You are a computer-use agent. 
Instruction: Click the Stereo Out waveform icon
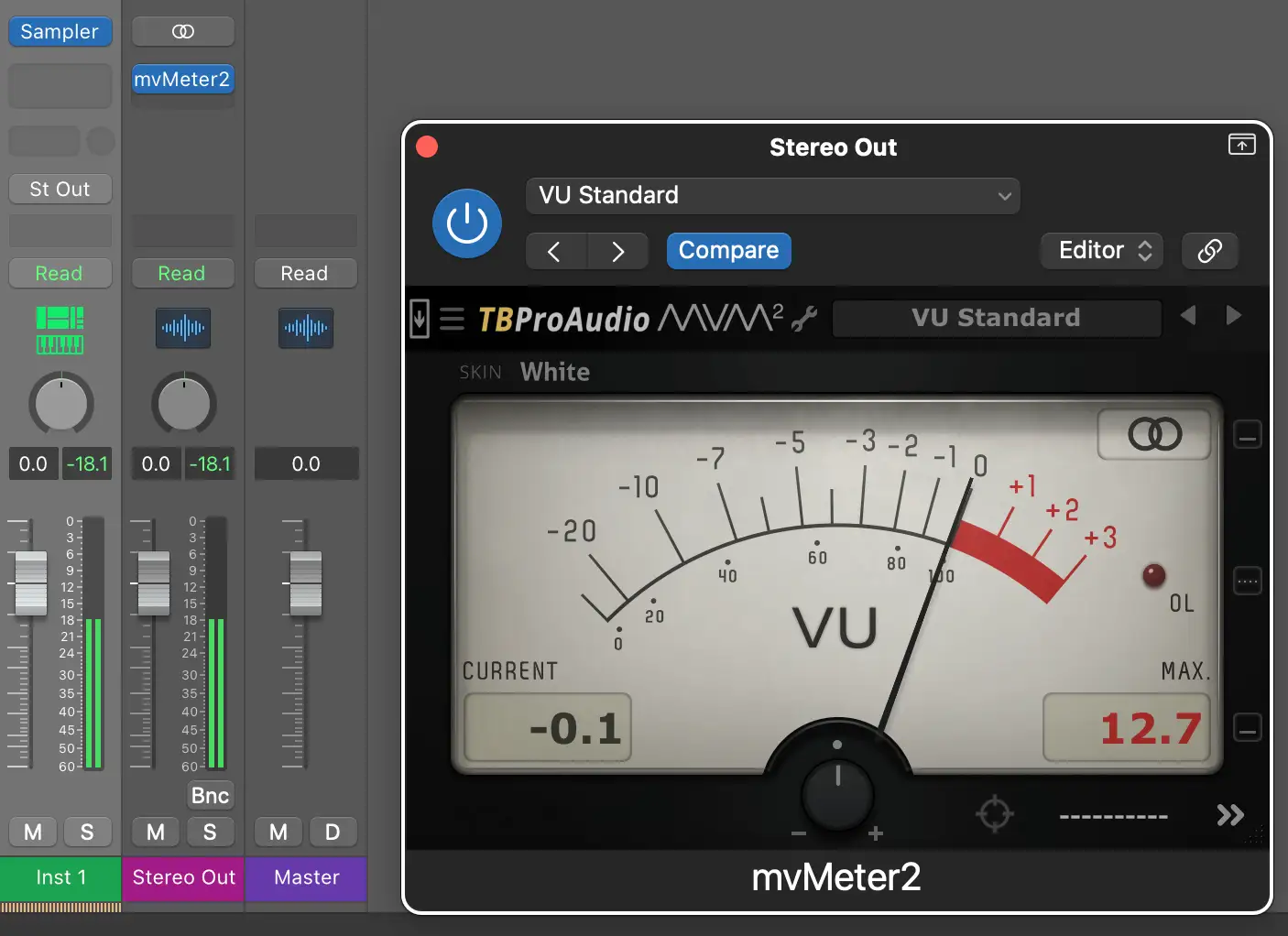click(x=183, y=328)
